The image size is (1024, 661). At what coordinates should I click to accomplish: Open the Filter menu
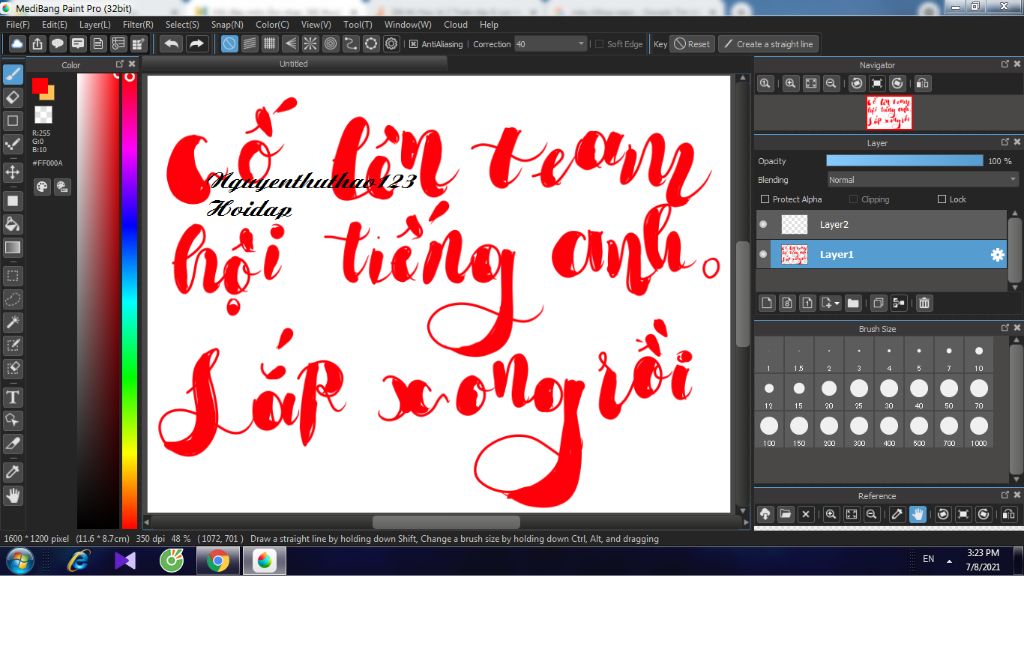(x=138, y=24)
